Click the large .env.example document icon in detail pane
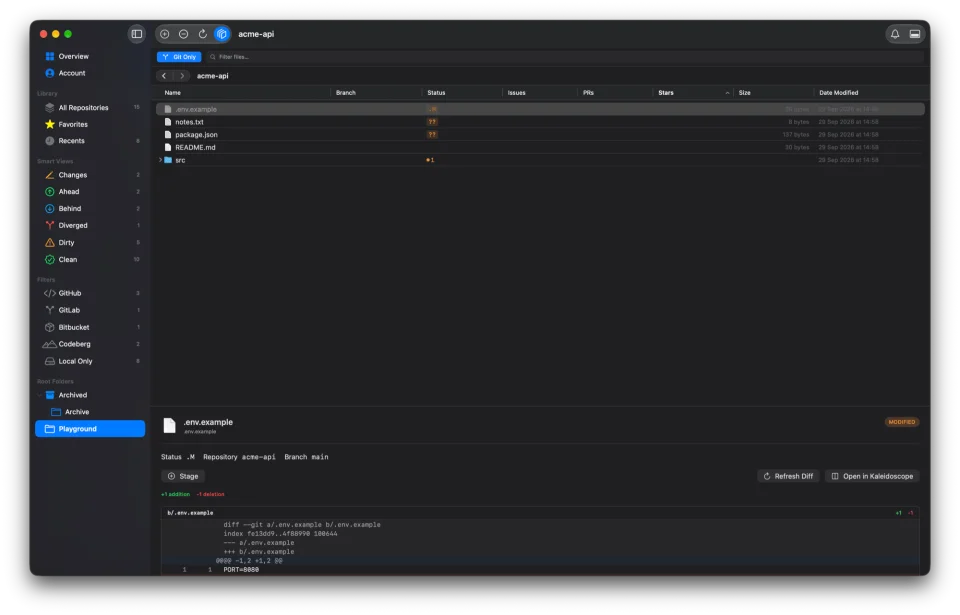The width and height of the screenshot is (960, 615). (x=169, y=425)
